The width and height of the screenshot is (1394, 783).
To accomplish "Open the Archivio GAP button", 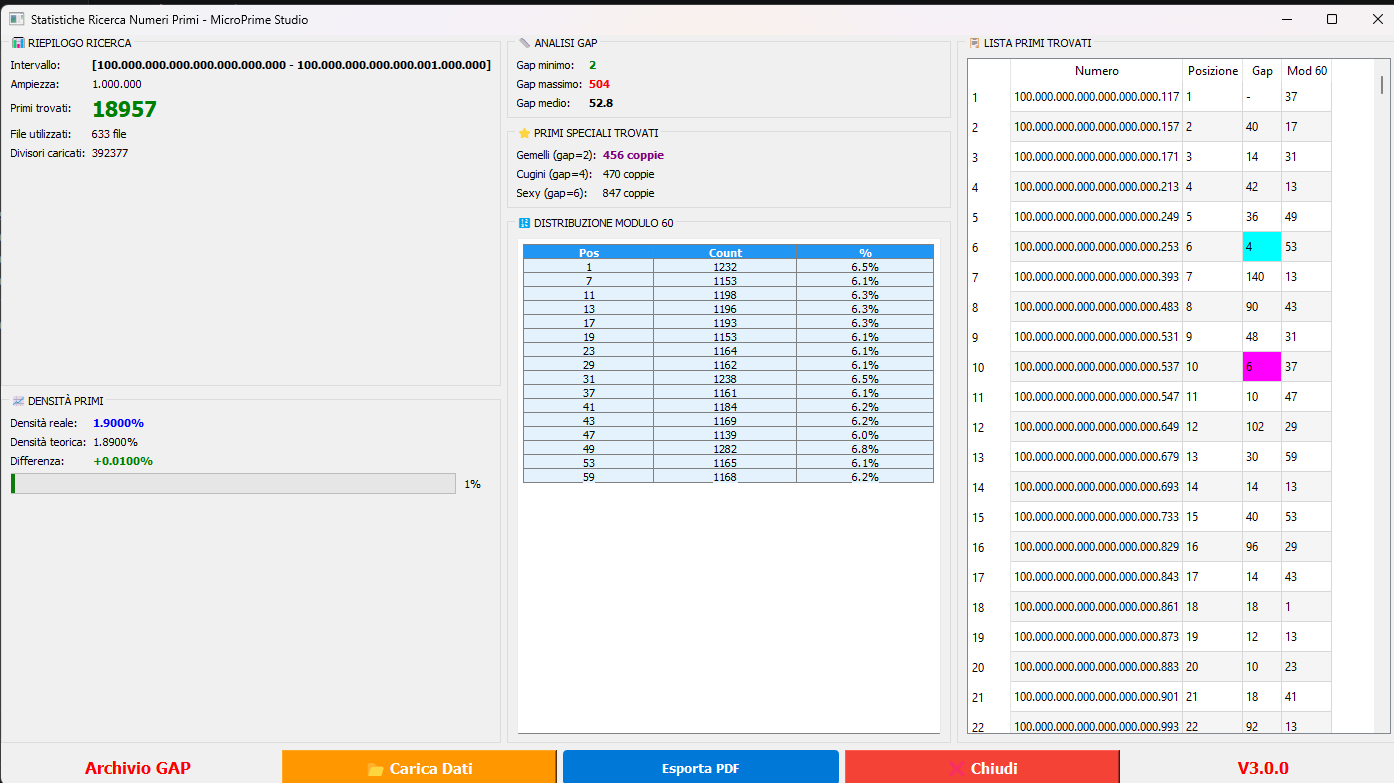I will (x=138, y=768).
